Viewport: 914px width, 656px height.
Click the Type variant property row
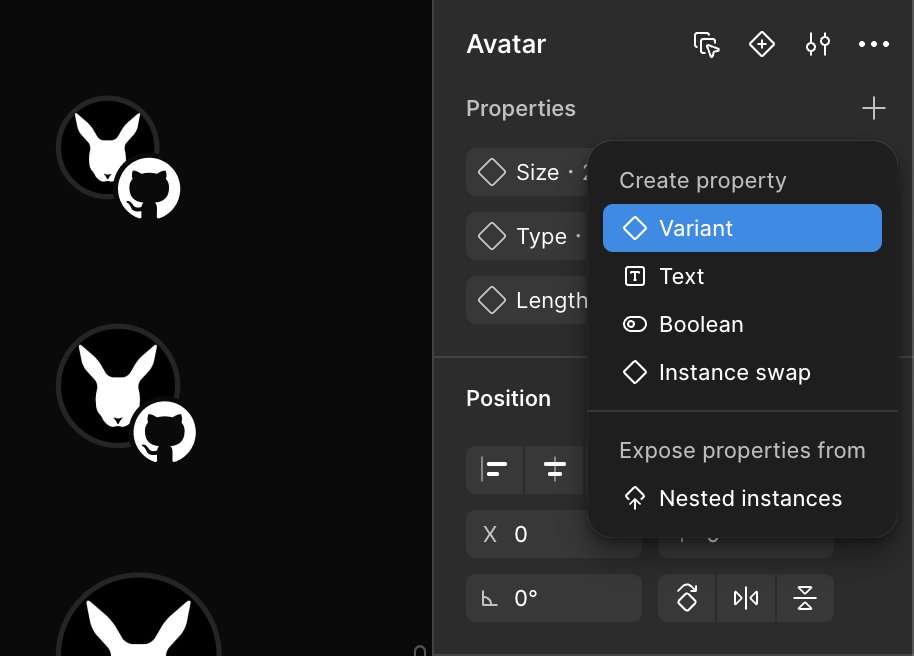[527, 236]
